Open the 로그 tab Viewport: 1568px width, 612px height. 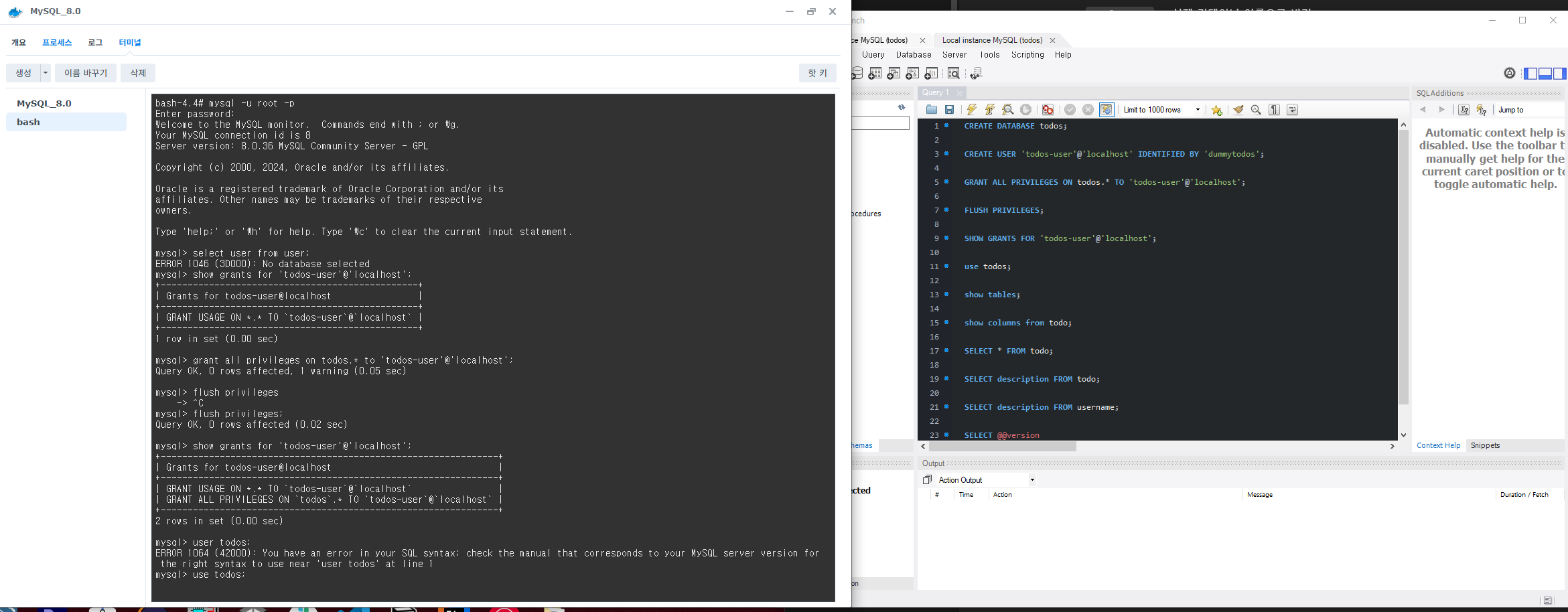(95, 42)
